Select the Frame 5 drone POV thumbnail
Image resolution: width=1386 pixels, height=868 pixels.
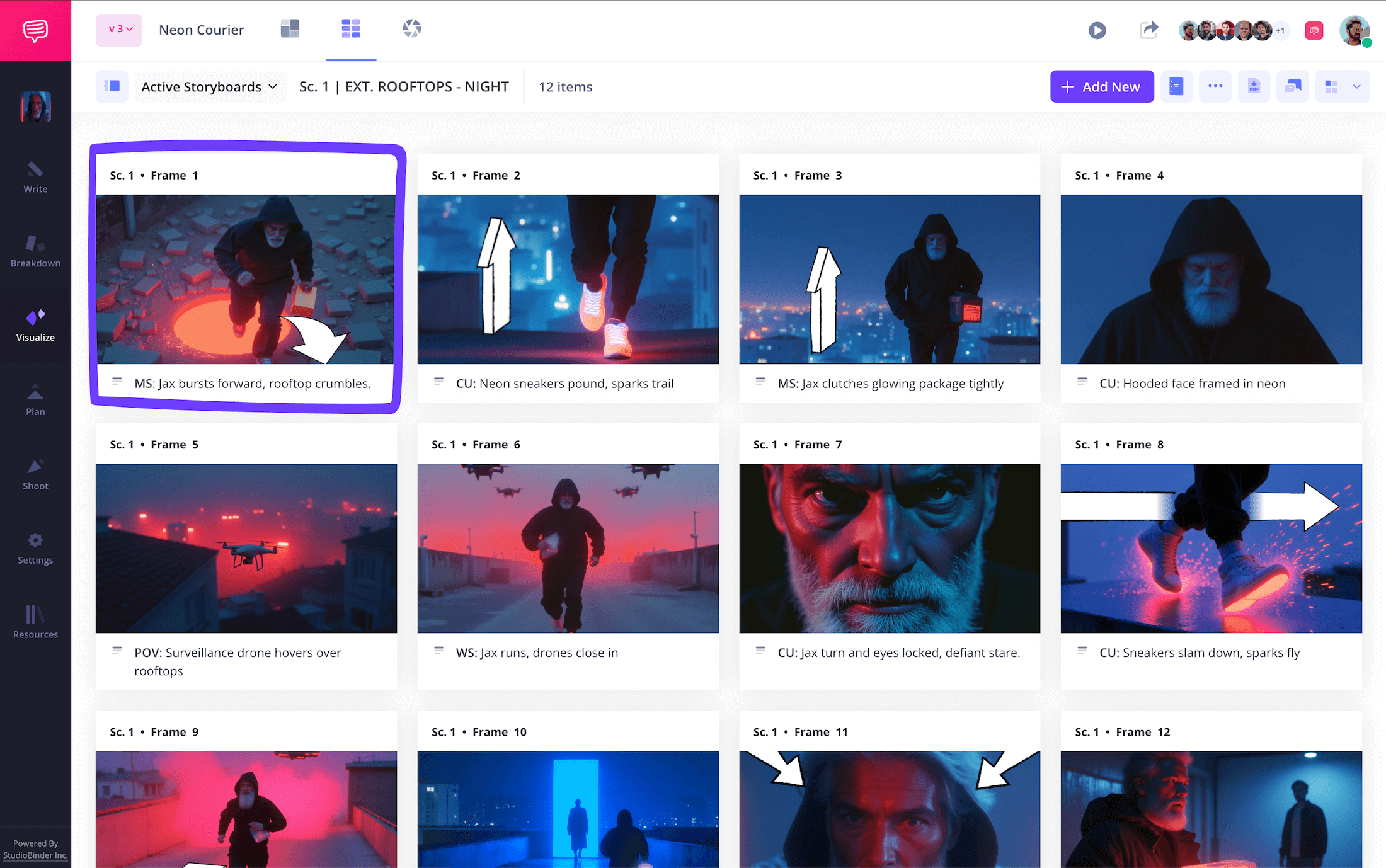[246, 548]
